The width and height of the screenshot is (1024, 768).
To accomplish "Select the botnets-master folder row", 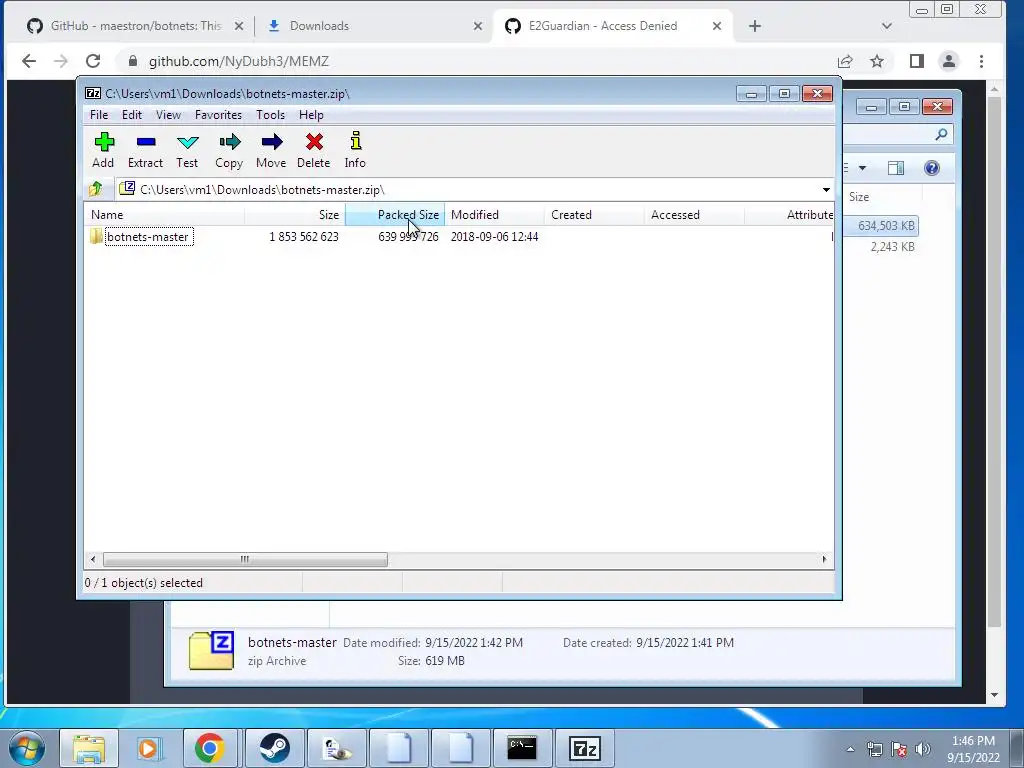I will [x=149, y=236].
